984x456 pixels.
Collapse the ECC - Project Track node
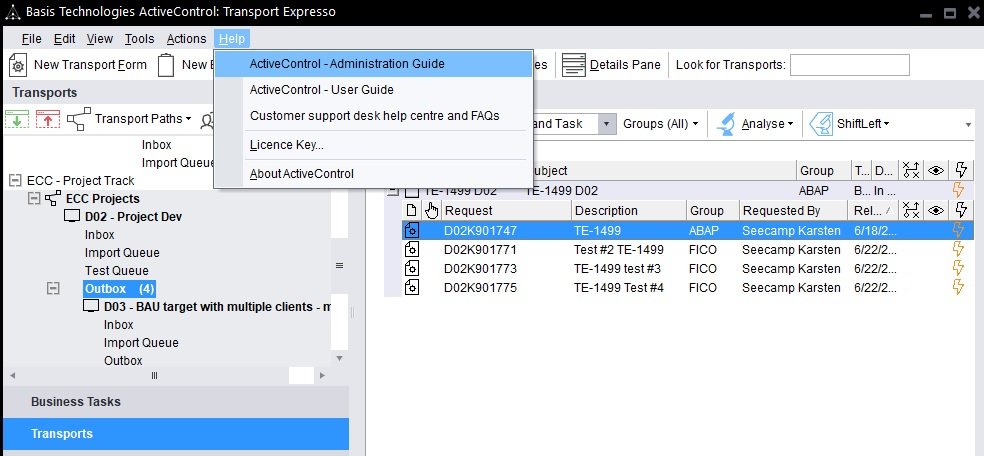(15, 181)
